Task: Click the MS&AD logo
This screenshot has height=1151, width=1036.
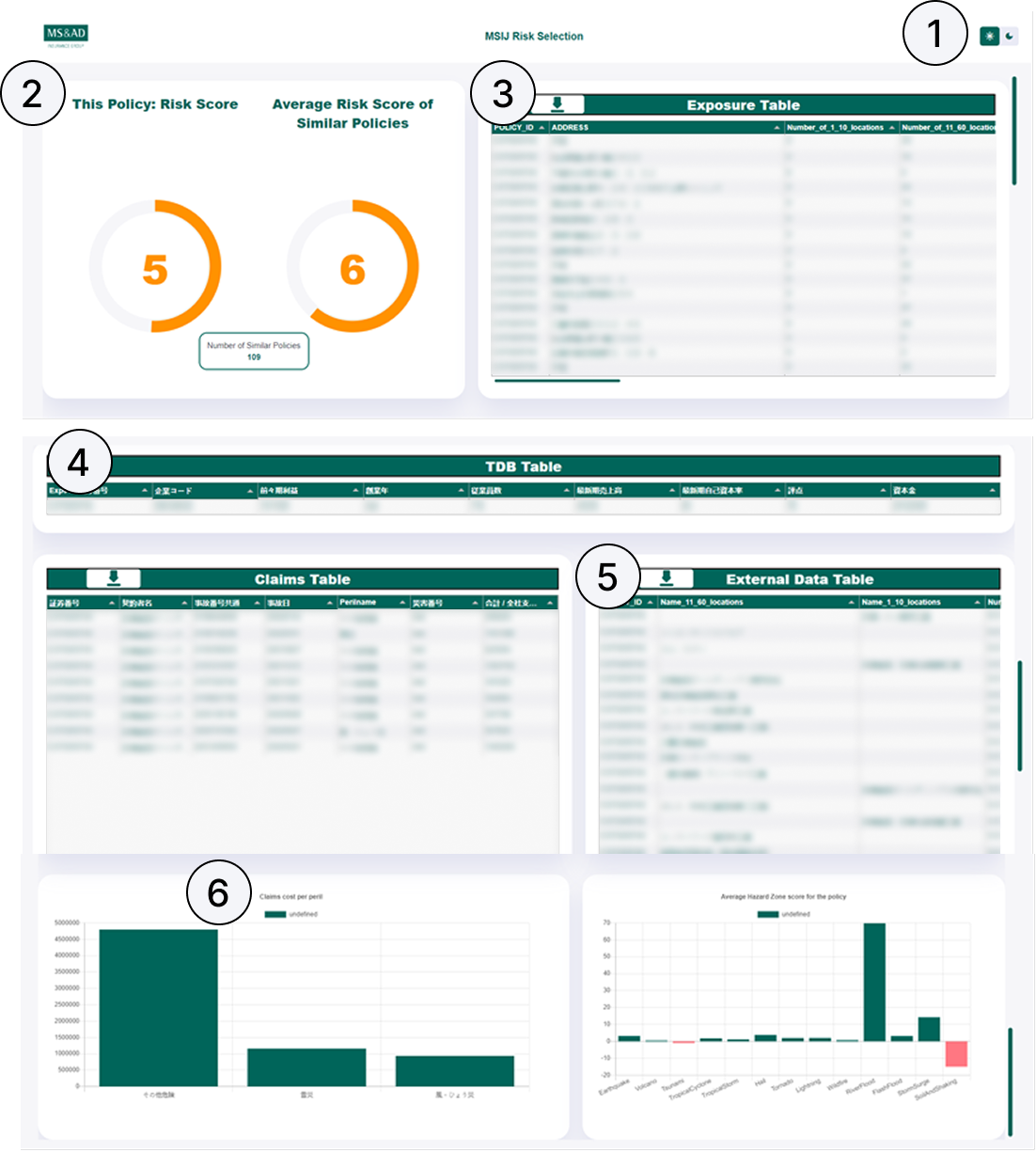Action: 66,36
